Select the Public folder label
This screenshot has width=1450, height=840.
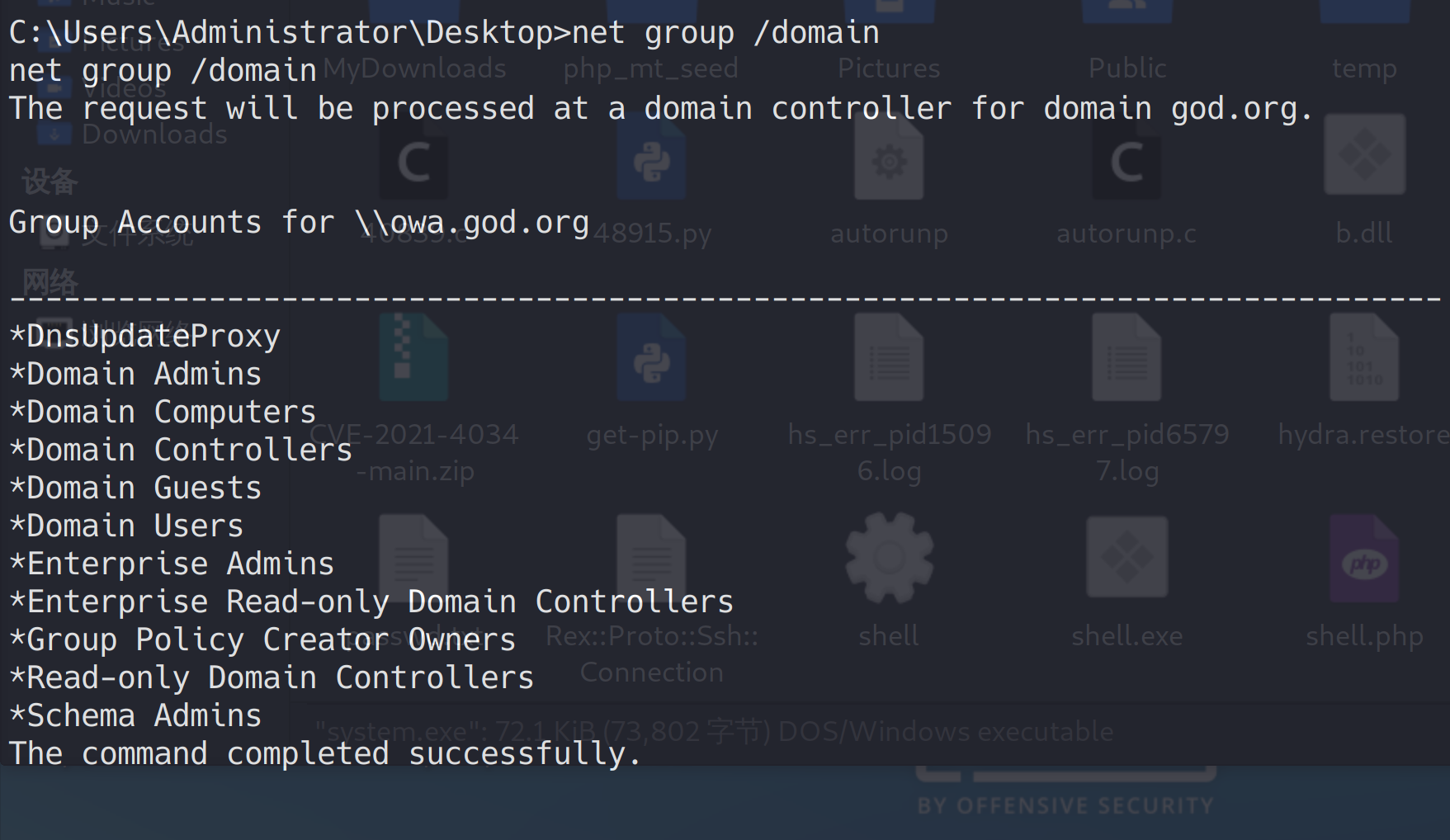click(x=1126, y=68)
